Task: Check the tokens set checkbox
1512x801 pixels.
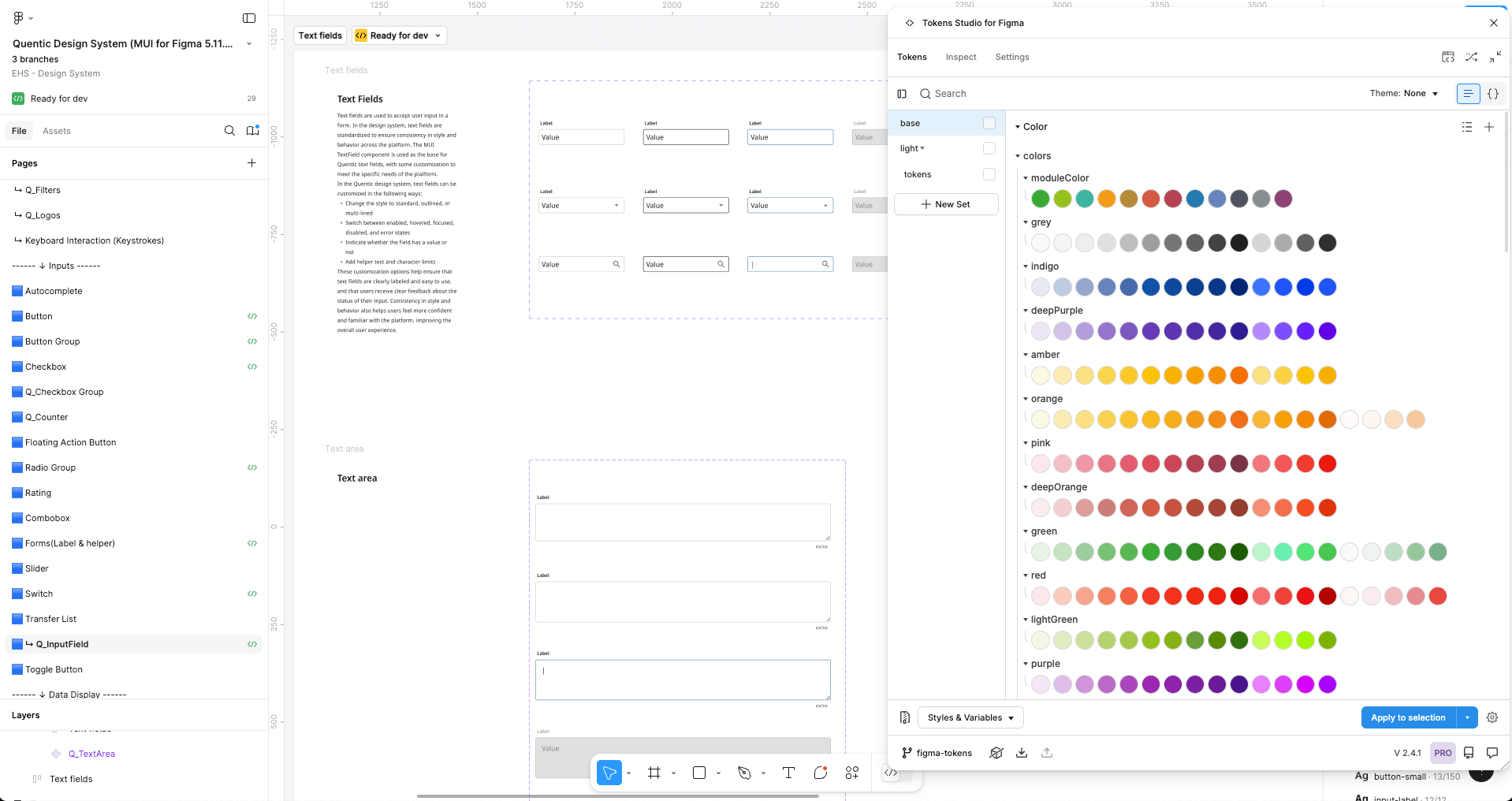Action: click(989, 174)
